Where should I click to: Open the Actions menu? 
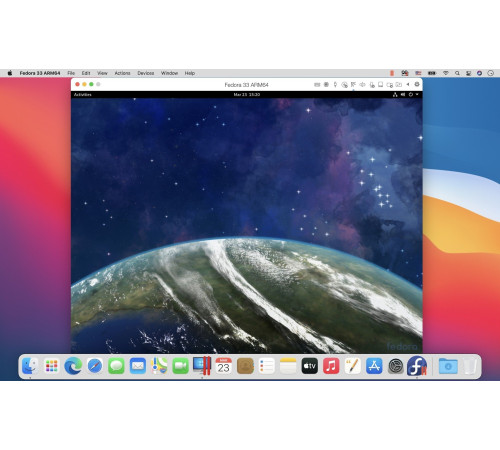(x=122, y=73)
